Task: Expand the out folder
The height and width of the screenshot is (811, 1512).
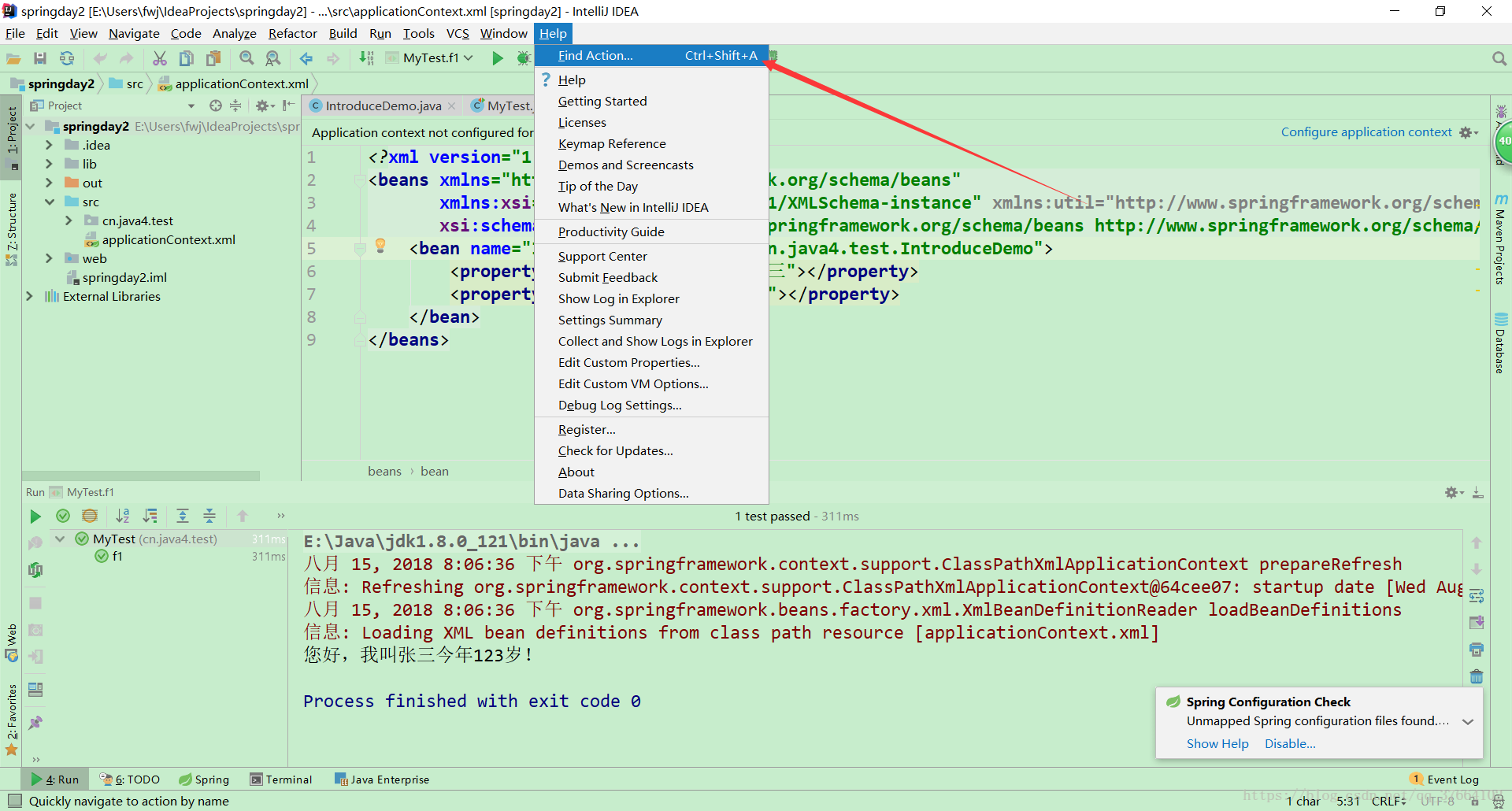Action: 49,183
